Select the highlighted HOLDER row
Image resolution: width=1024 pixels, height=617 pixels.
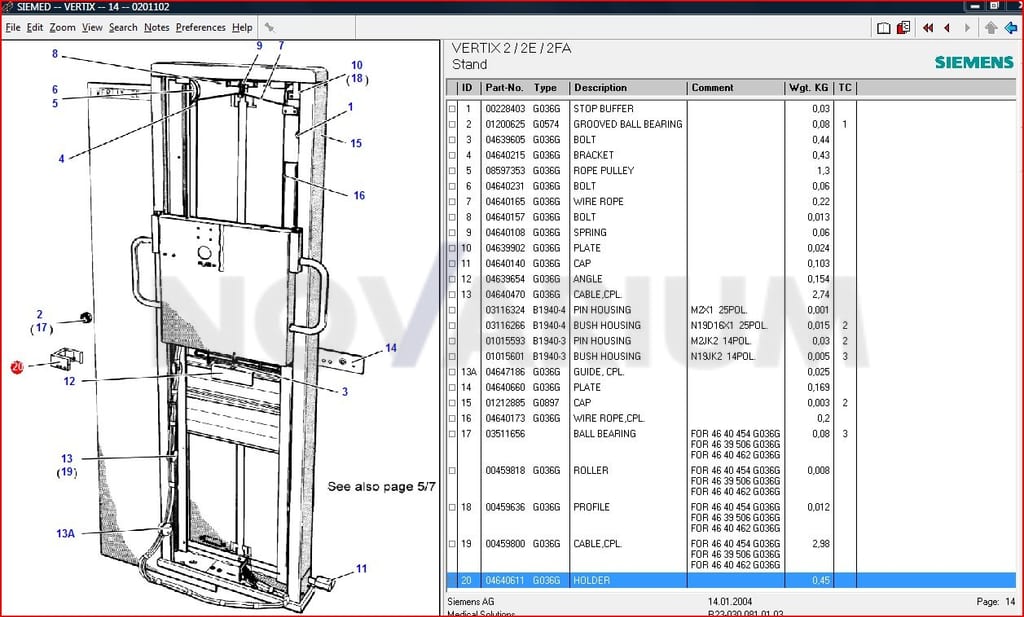(730, 580)
